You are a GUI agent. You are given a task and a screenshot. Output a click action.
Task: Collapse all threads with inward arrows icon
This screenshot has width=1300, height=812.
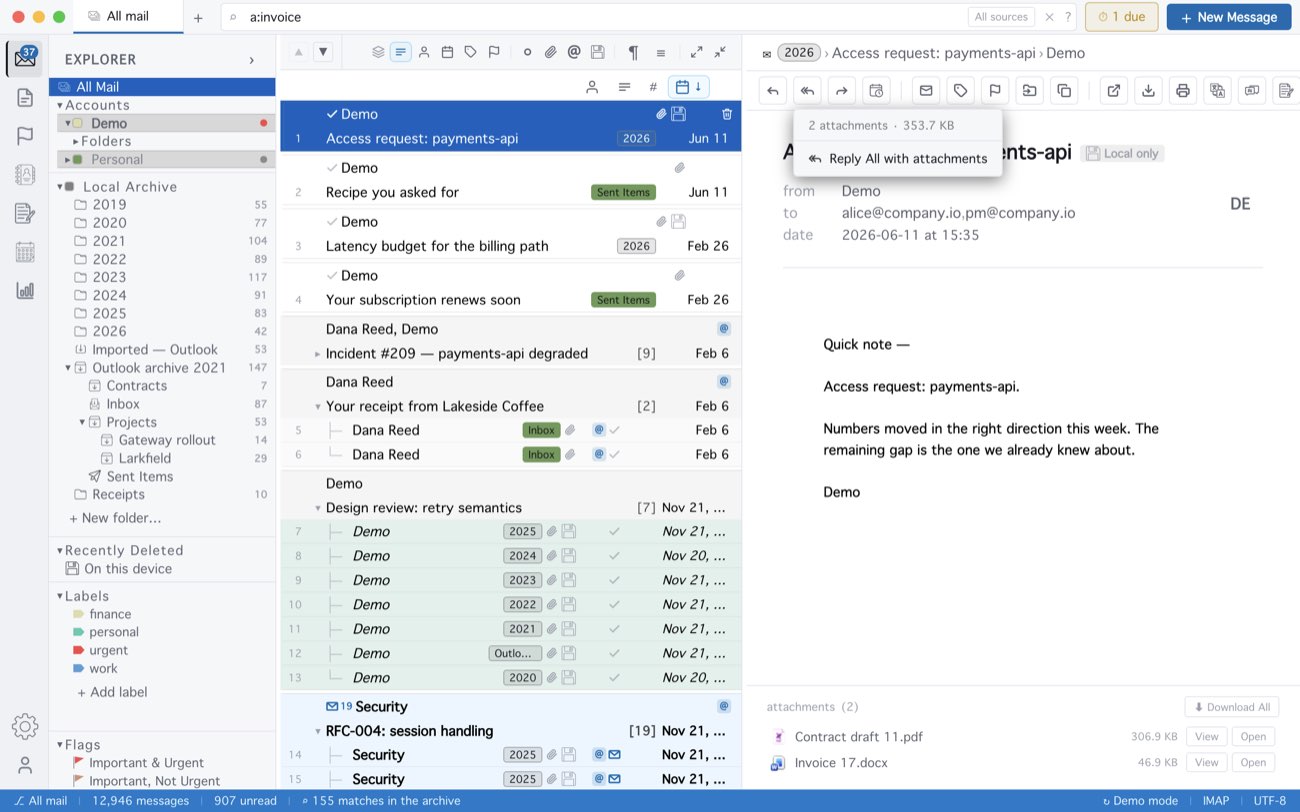[x=720, y=52]
